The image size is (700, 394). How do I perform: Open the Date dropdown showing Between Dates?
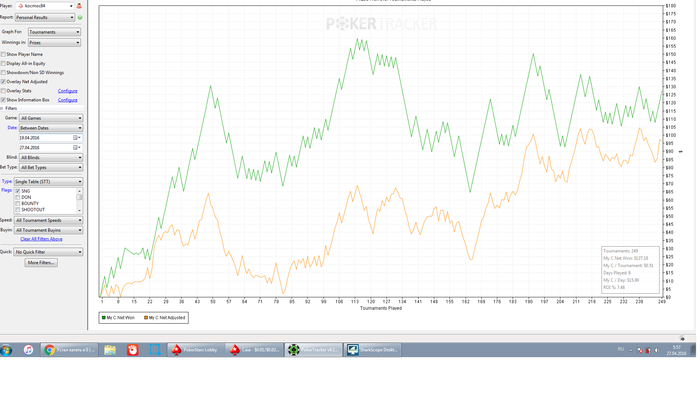50,128
